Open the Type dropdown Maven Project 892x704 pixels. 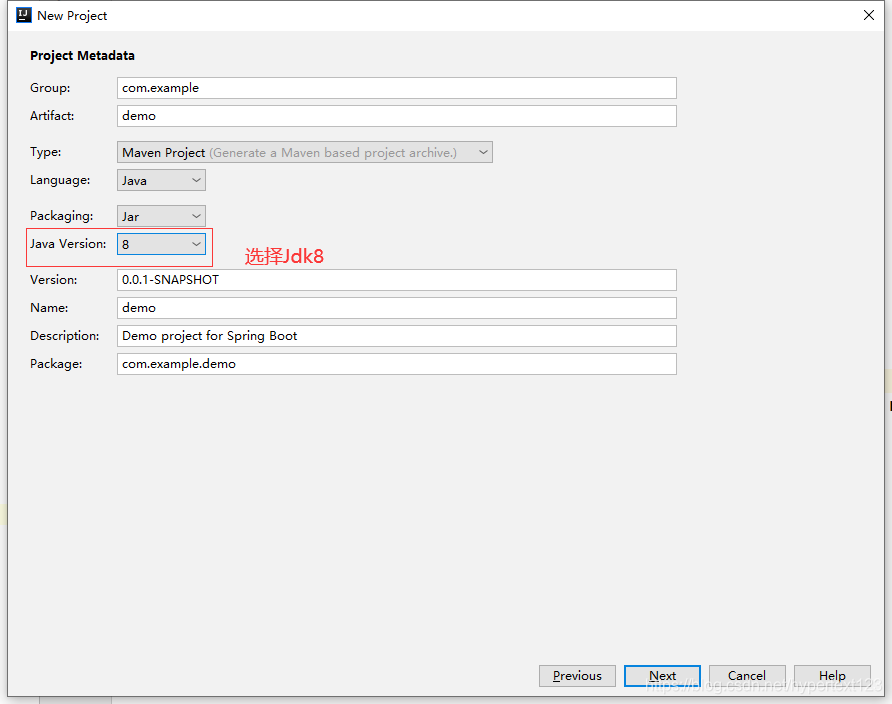click(x=304, y=152)
